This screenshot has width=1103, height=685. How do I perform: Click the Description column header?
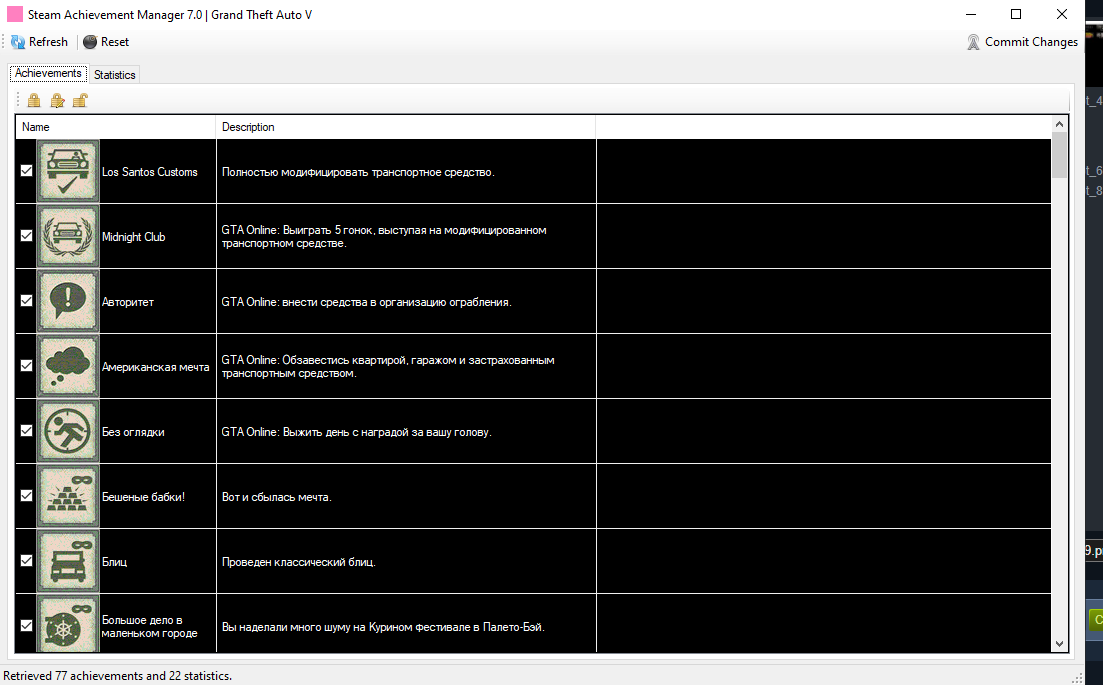click(406, 127)
